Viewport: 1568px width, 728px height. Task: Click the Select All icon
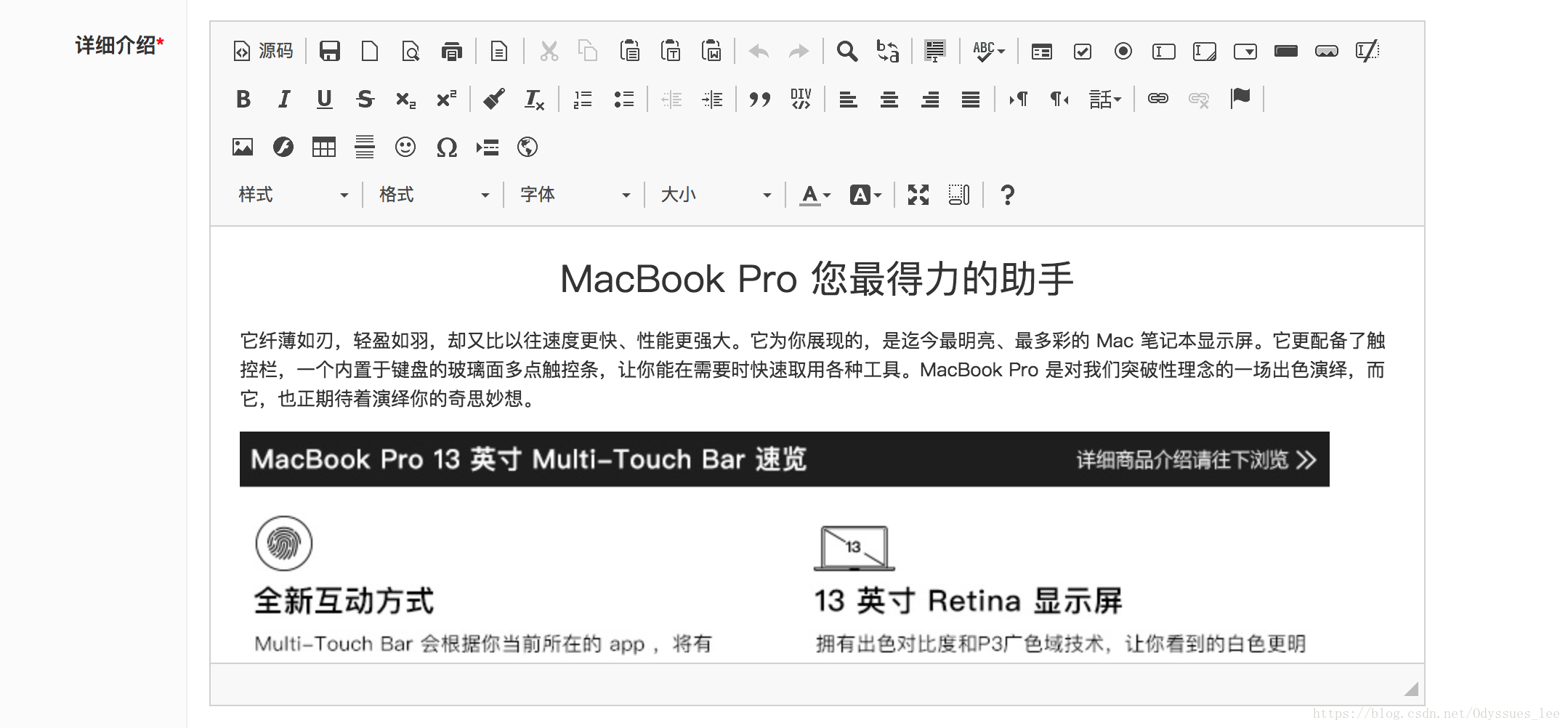935,51
